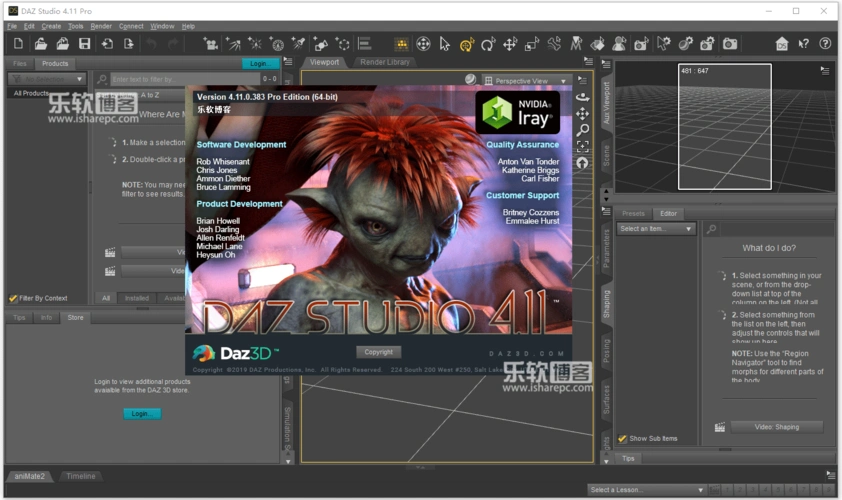Open the Create menu

click(x=51, y=26)
